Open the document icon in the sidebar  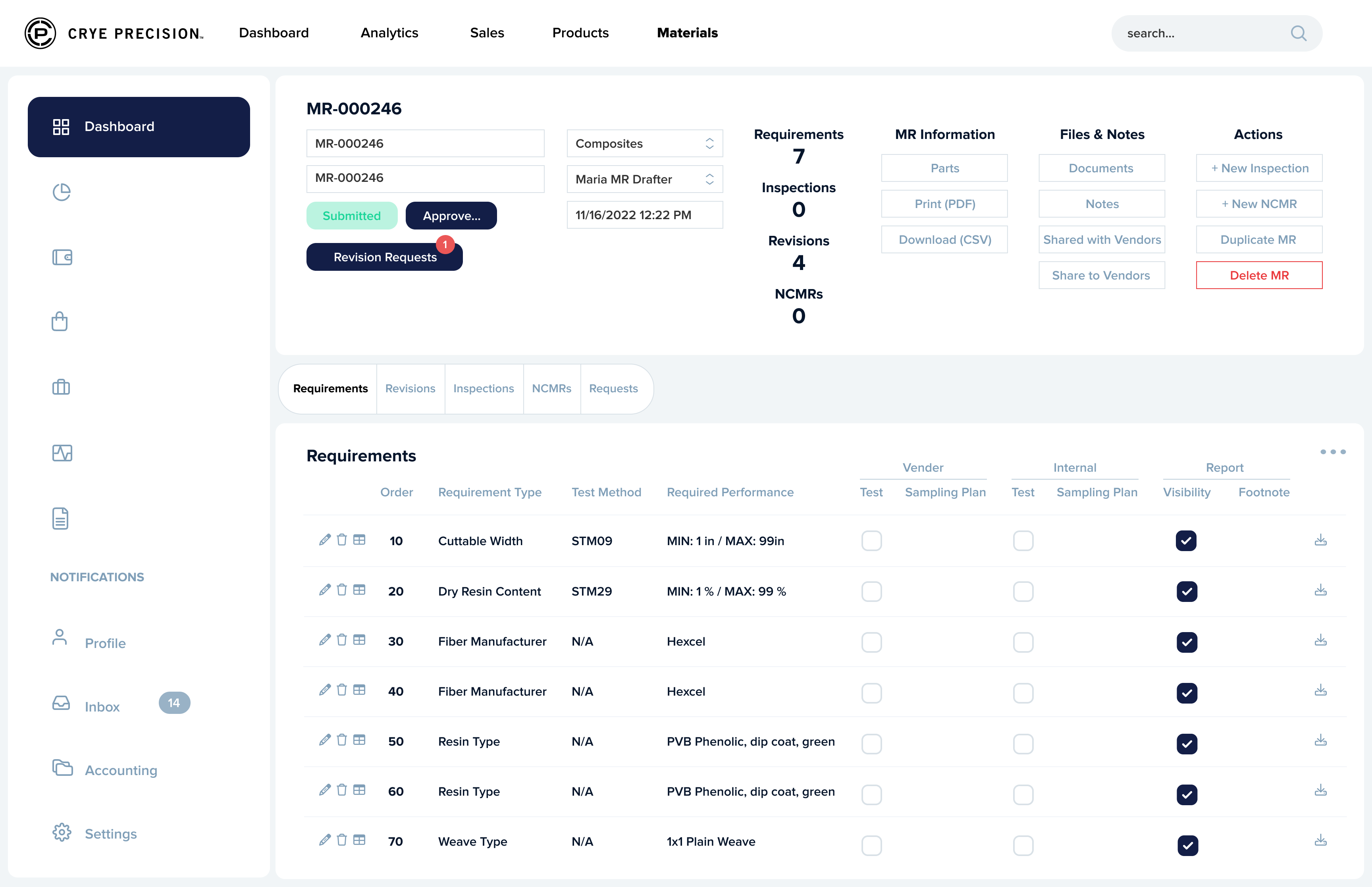60,519
